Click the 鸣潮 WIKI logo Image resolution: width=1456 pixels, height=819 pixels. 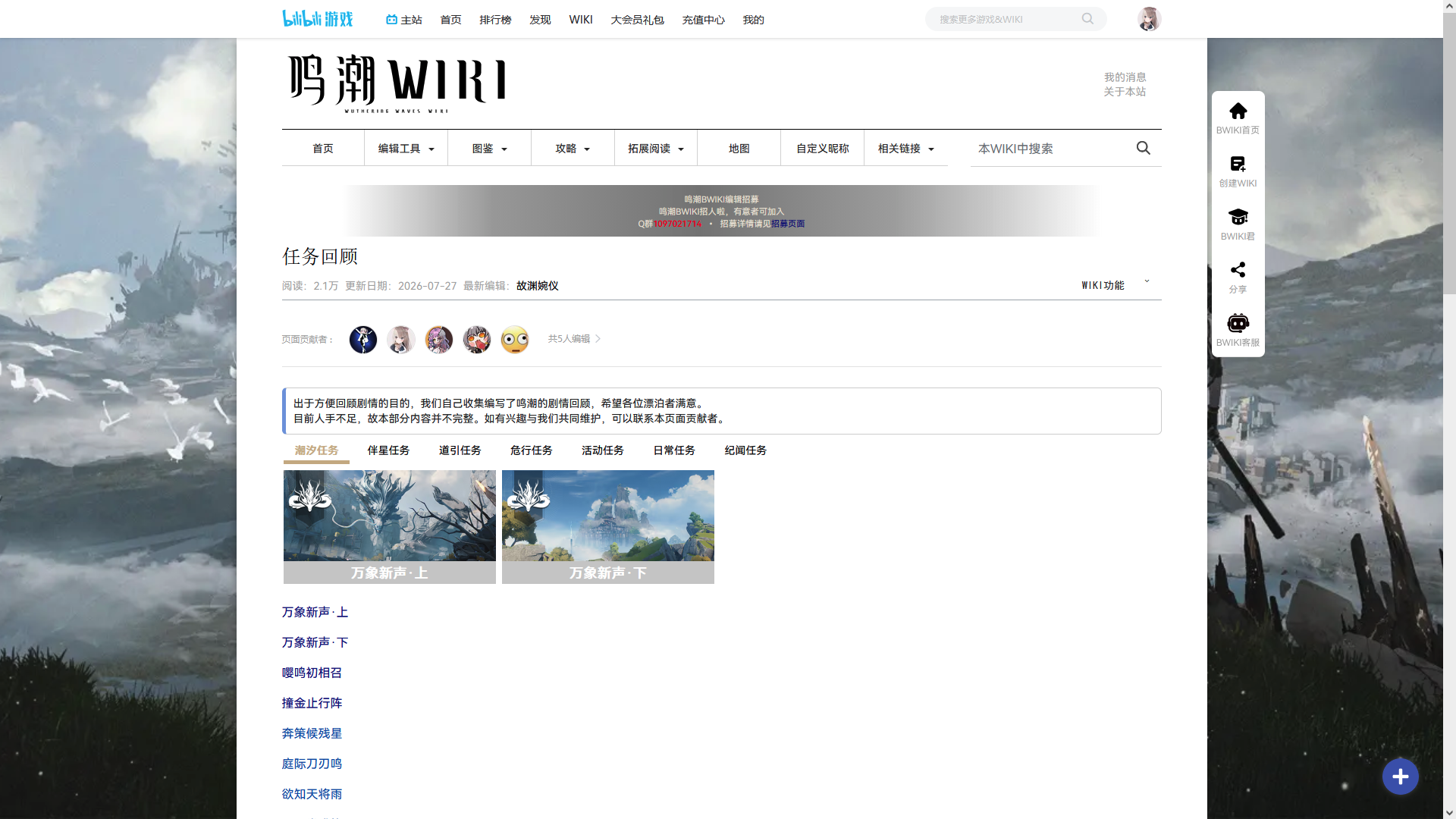[x=397, y=83]
